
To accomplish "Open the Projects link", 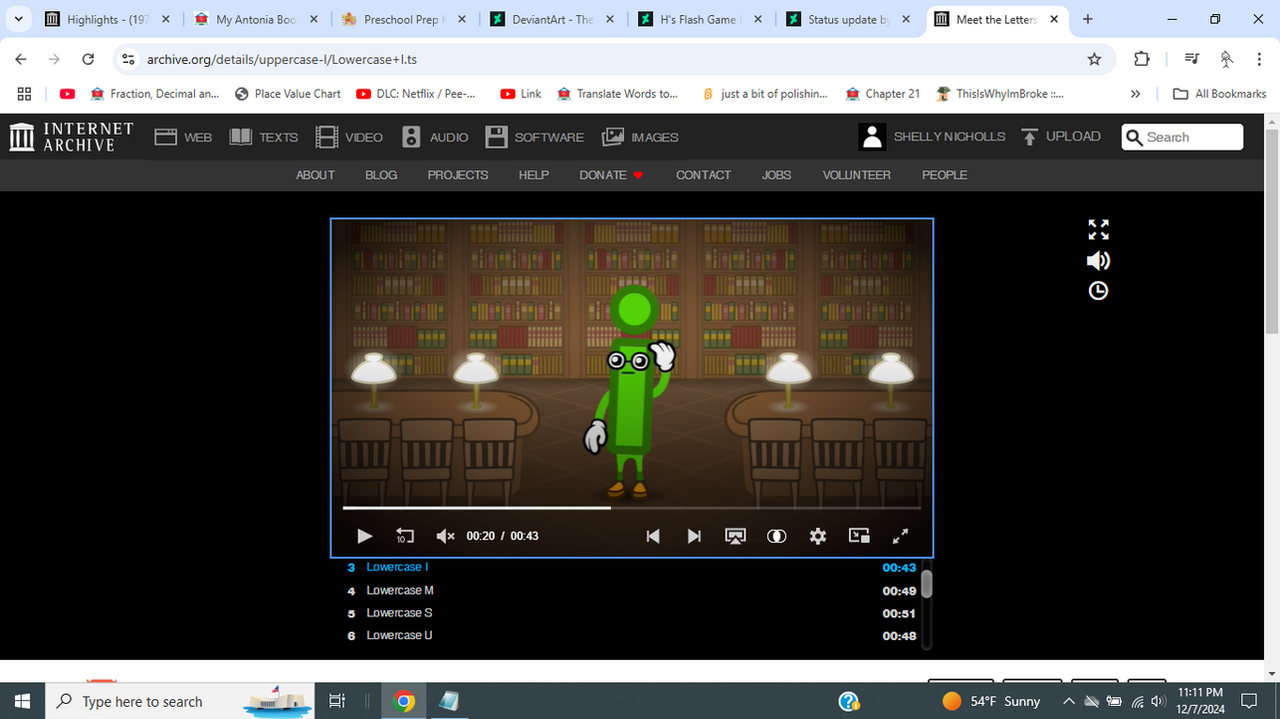I will pyautogui.click(x=458, y=175).
